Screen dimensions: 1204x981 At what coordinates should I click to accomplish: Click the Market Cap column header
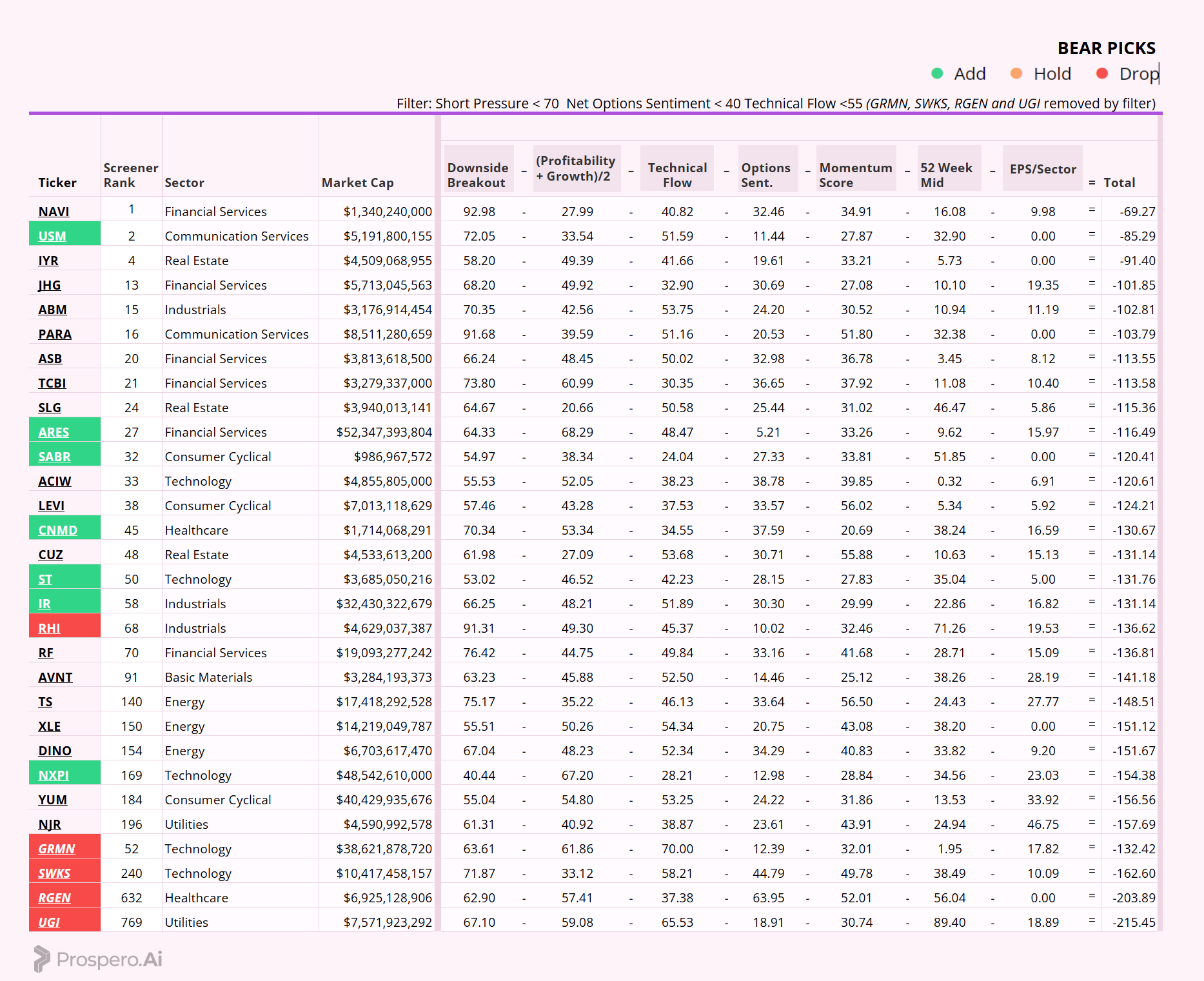(358, 183)
